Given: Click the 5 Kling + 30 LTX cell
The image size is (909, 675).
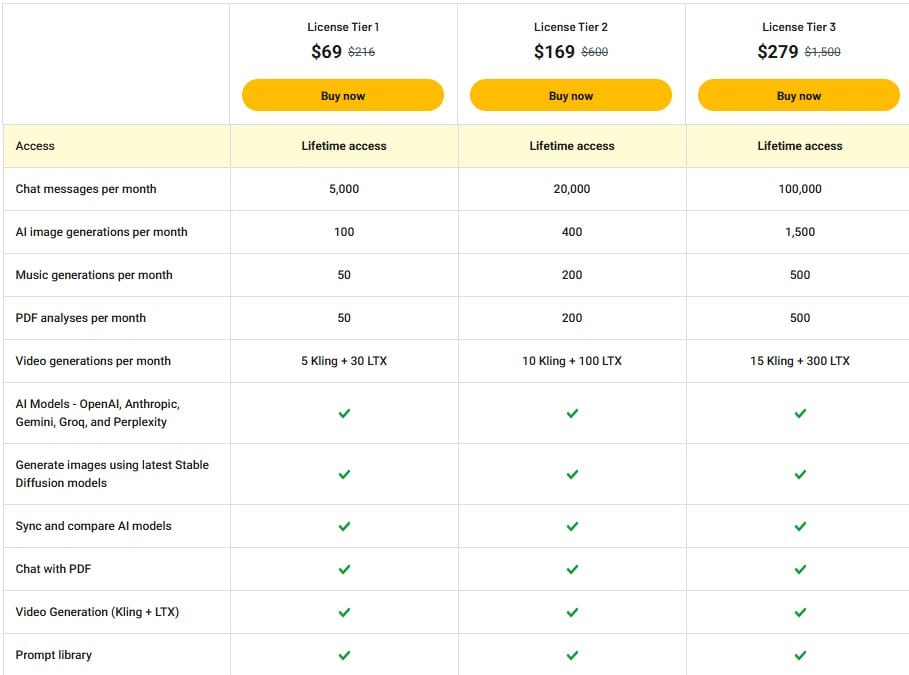Looking at the screenshot, I should pyautogui.click(x=344, y=361).
